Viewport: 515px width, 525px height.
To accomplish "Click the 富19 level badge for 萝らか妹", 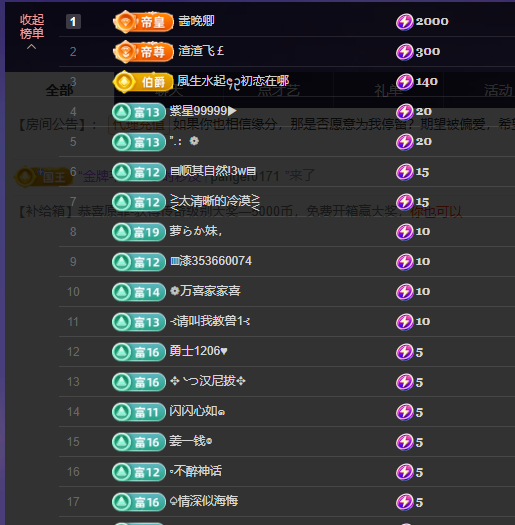I will [139, 232].
